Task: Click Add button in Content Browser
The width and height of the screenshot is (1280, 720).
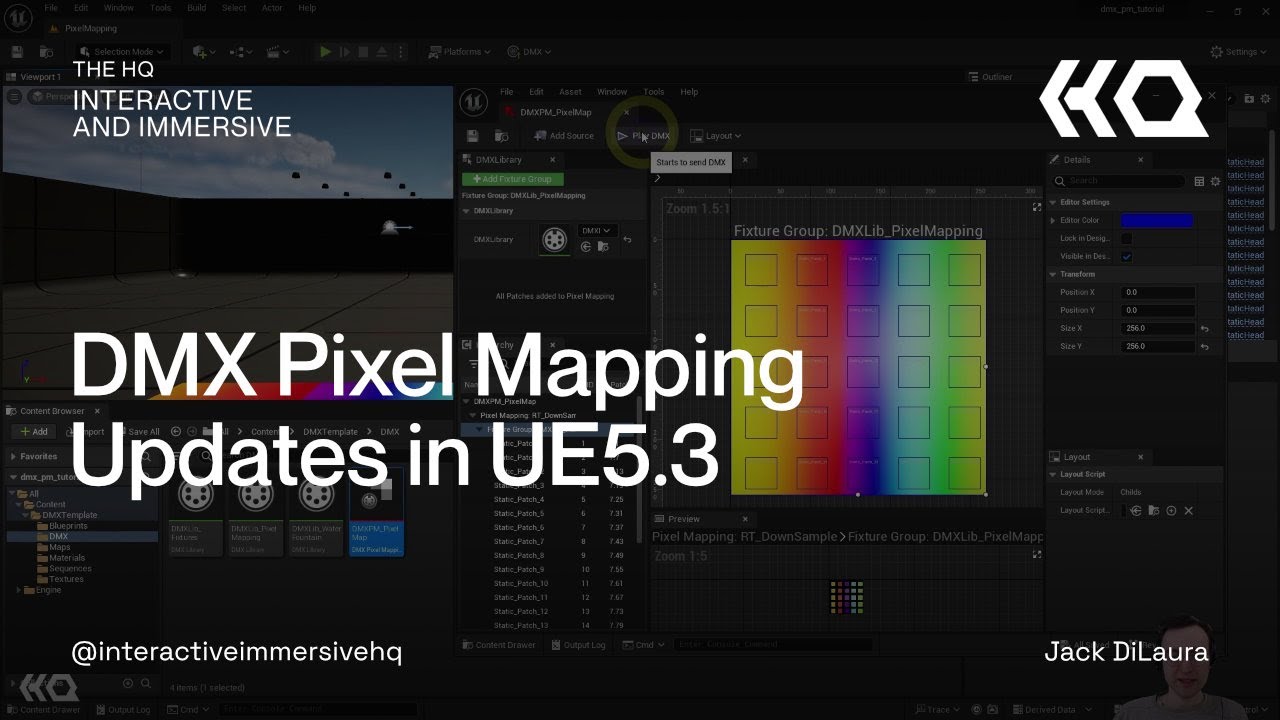Action: click(33, 432)
